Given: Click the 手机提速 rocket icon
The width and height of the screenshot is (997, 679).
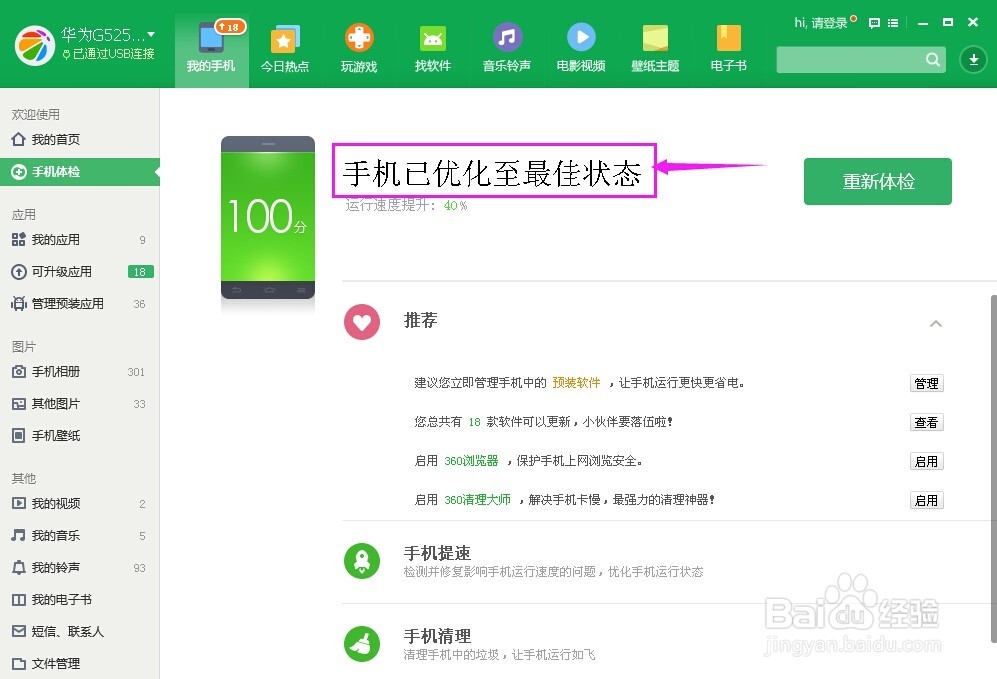Looking at the screenshot, I should [x=362, y=561].
